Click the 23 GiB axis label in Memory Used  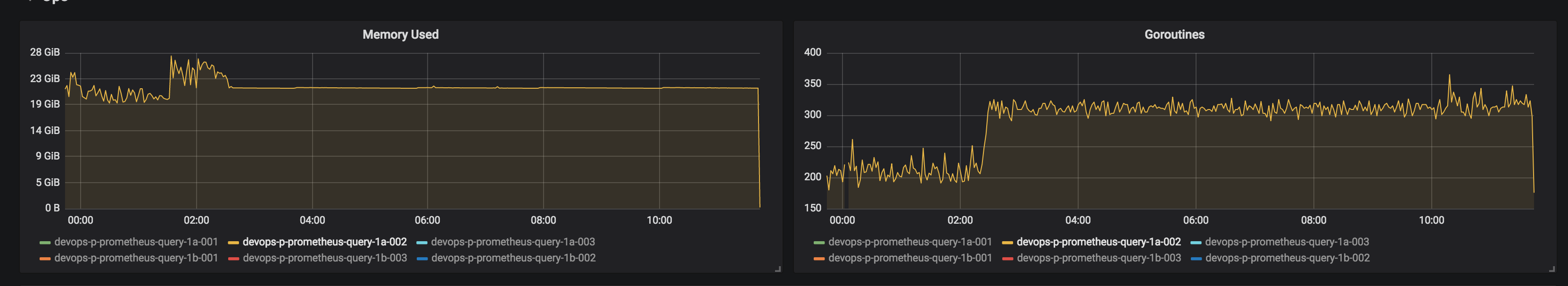45,79
